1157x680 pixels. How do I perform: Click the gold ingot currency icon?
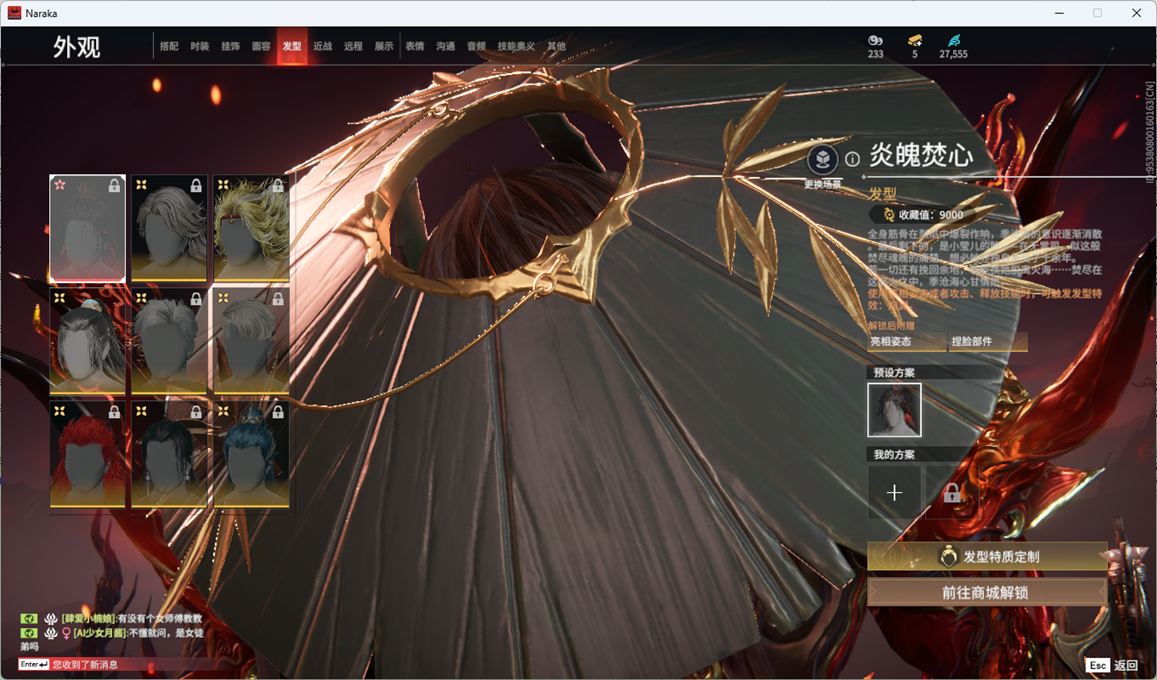(914, 40)
